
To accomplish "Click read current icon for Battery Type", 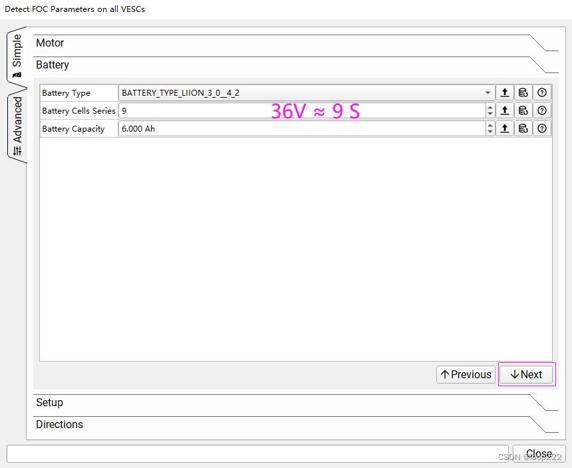I will pos(505,93).
